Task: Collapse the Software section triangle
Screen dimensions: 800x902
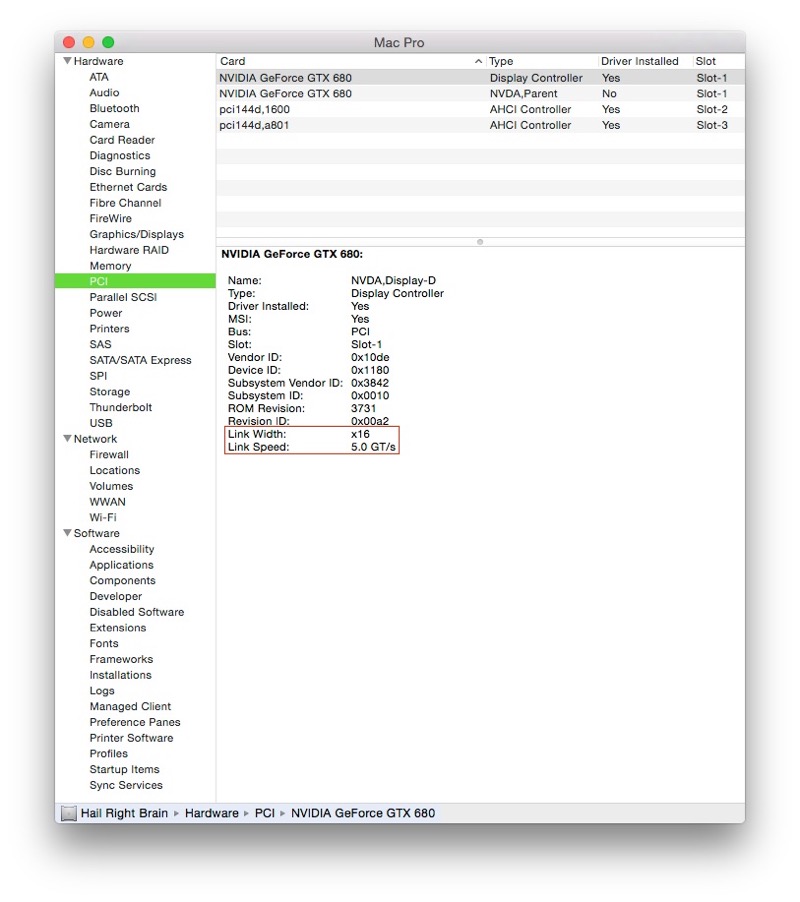Action: point(67,533)
